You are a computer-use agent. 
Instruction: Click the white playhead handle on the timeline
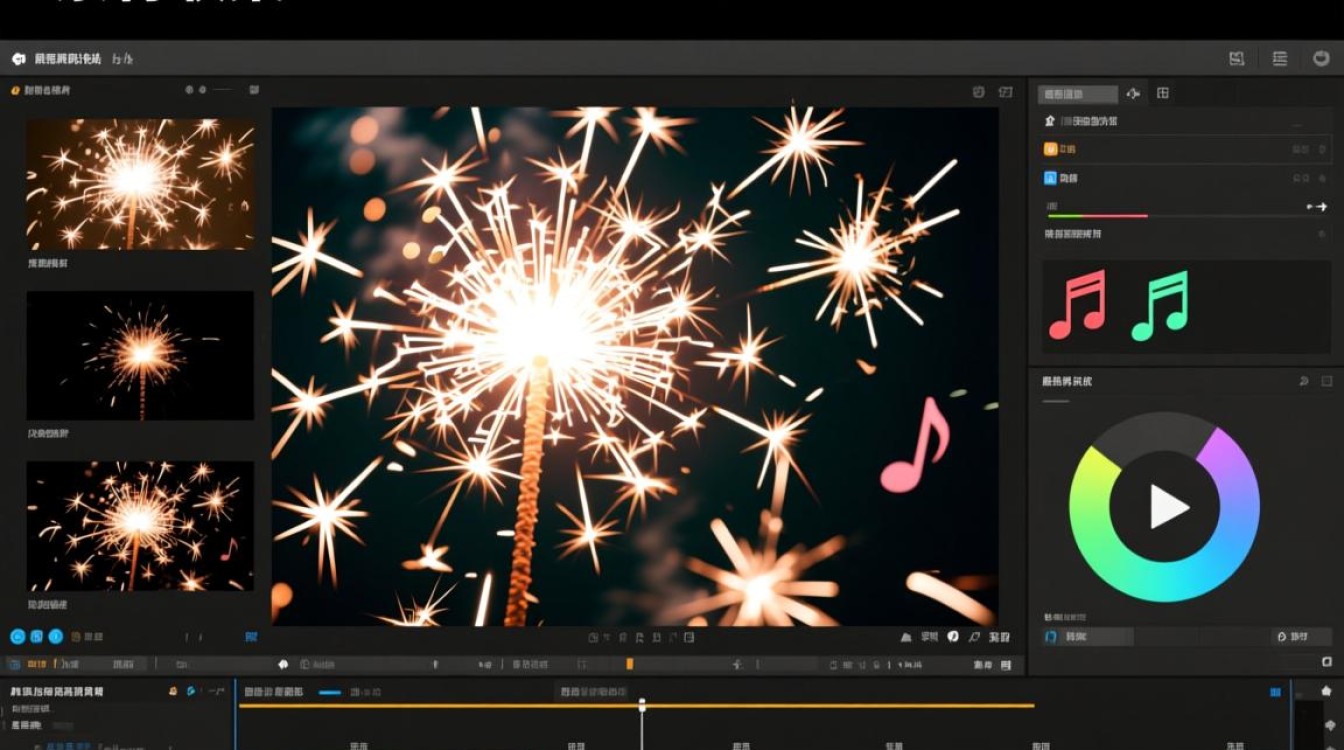click(x=642, y=705)
